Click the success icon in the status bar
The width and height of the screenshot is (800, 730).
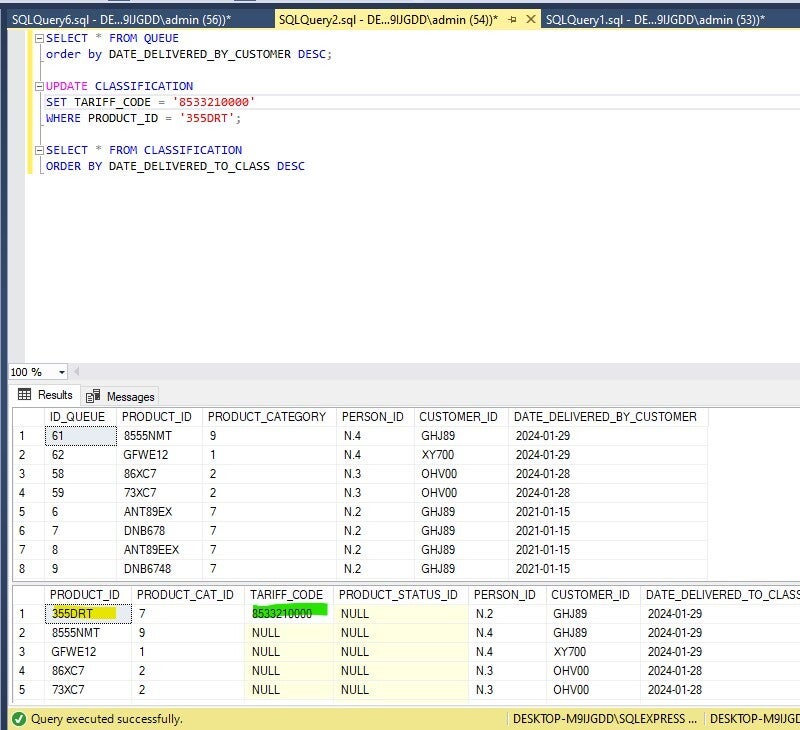click(x=18, y=719)
